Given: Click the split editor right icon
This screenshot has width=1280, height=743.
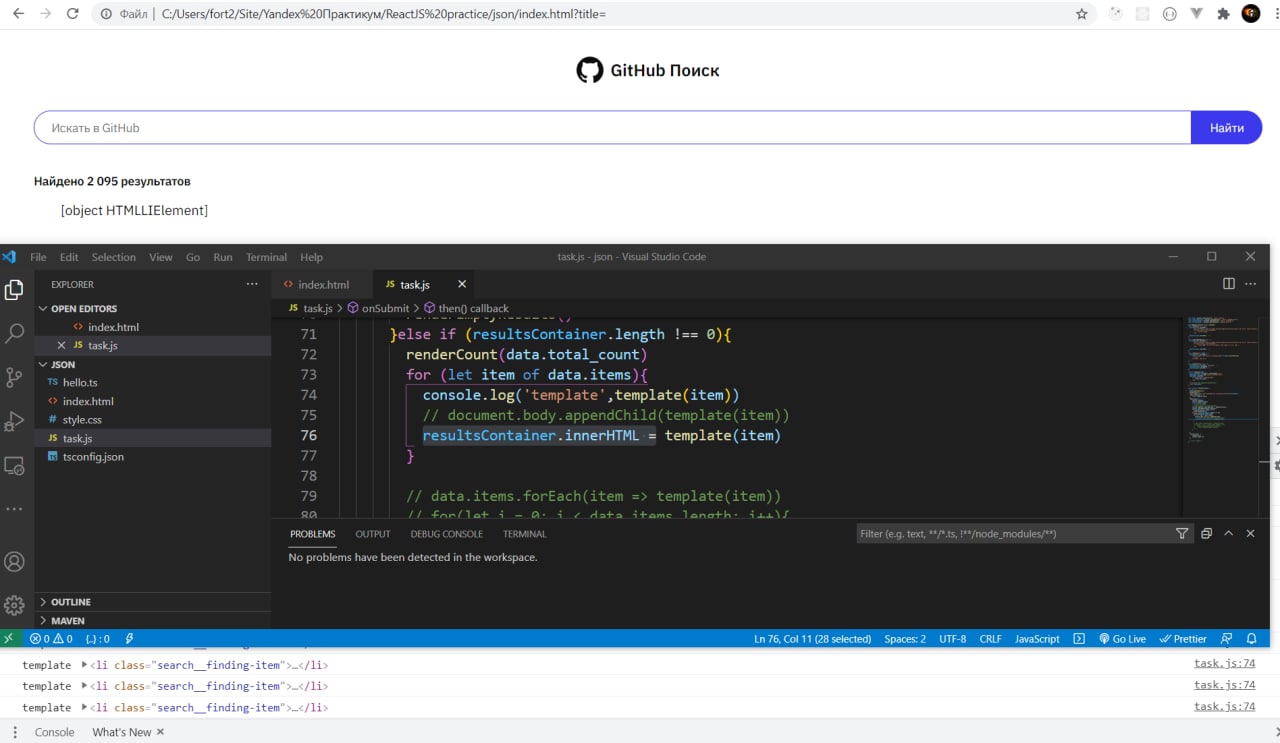Looking at the screenshot, I should coord(1229,284).
